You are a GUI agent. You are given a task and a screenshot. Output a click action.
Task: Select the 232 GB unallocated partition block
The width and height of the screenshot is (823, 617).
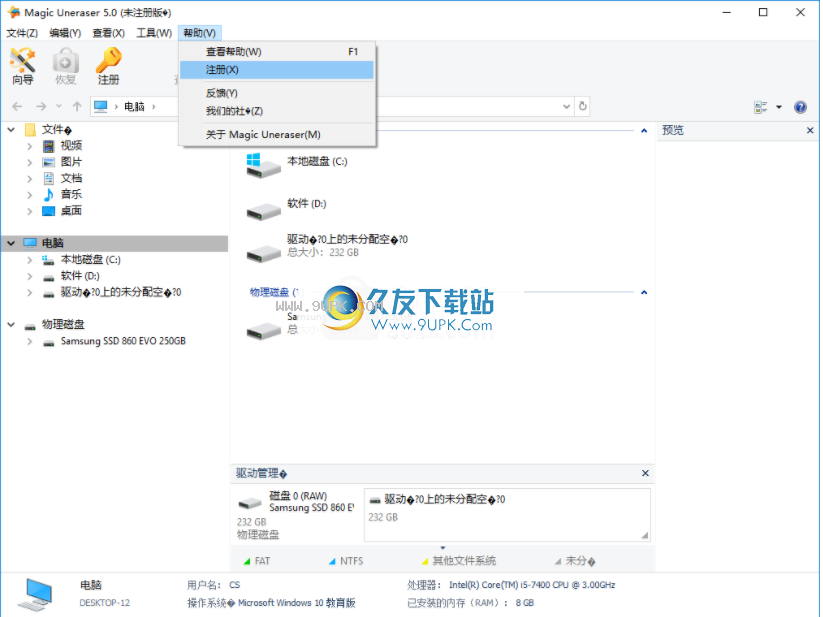click(x=507, y=515)
